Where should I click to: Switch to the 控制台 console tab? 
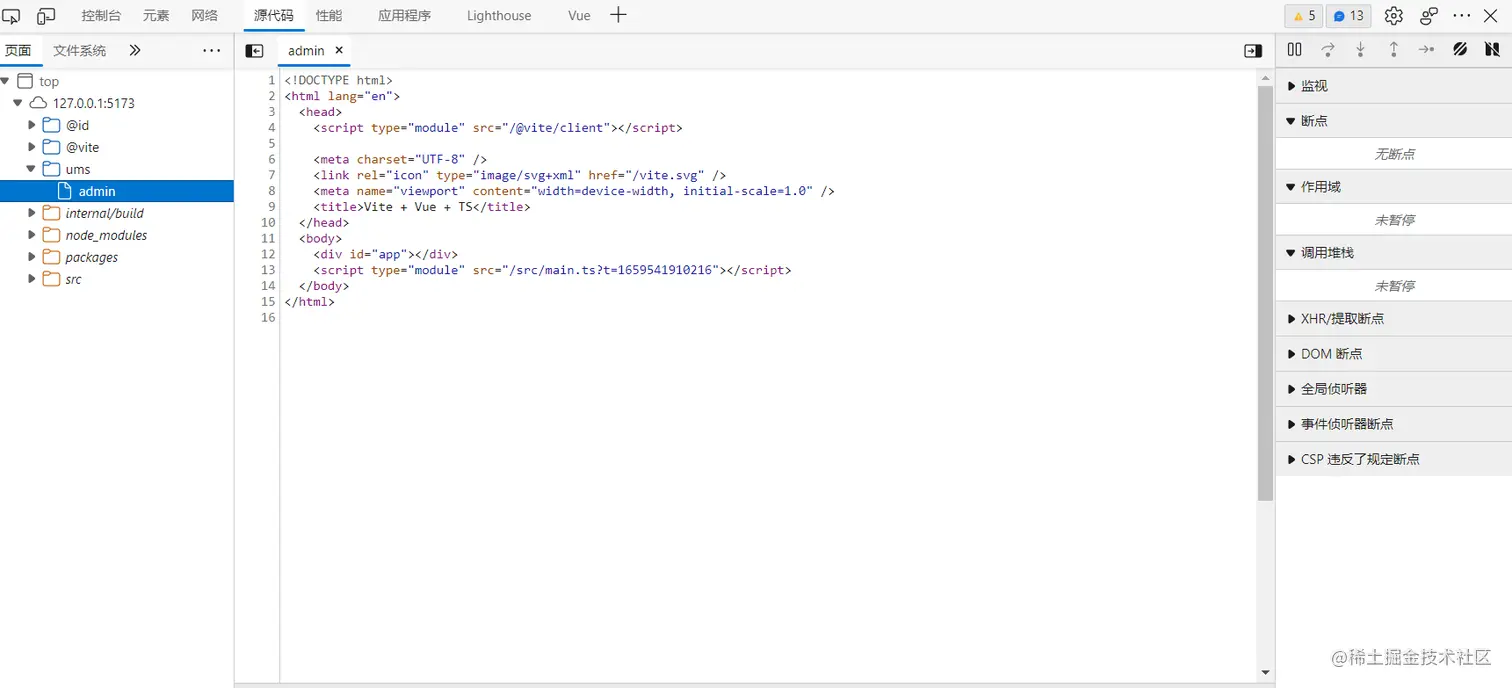(x=101, y=16)
